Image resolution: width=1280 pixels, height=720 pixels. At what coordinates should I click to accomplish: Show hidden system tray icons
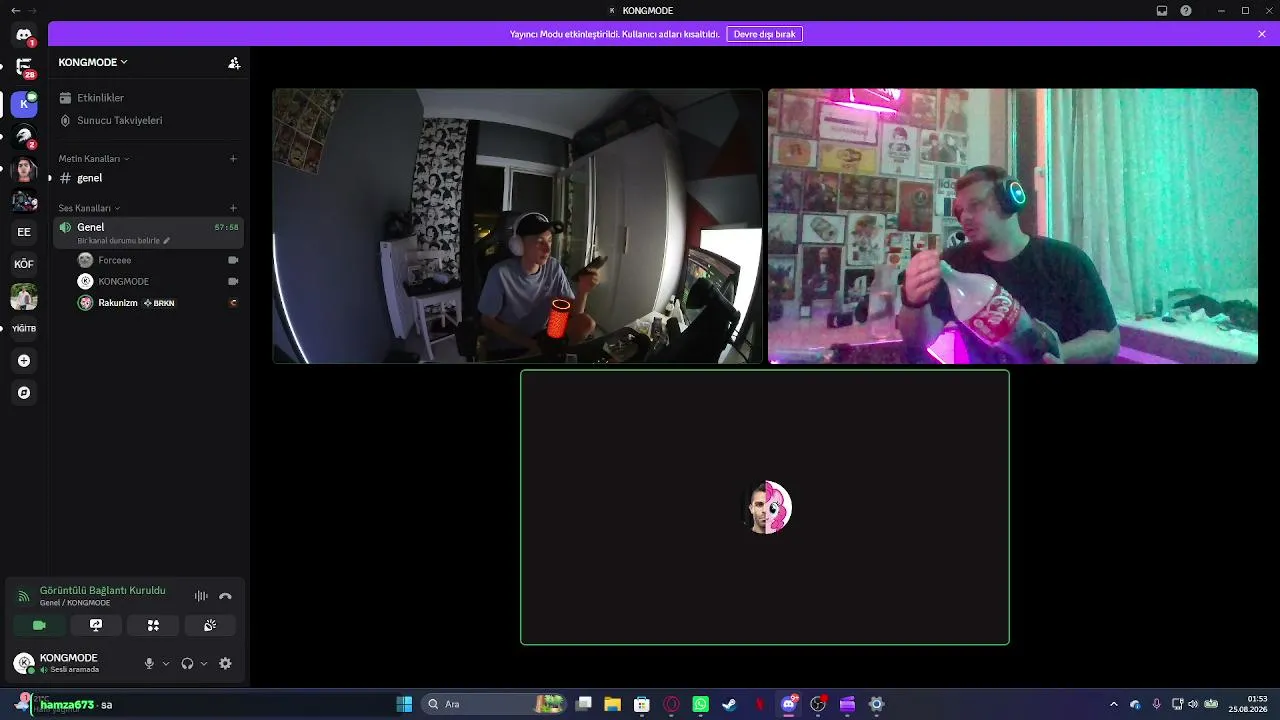[x=1114, y=704]
